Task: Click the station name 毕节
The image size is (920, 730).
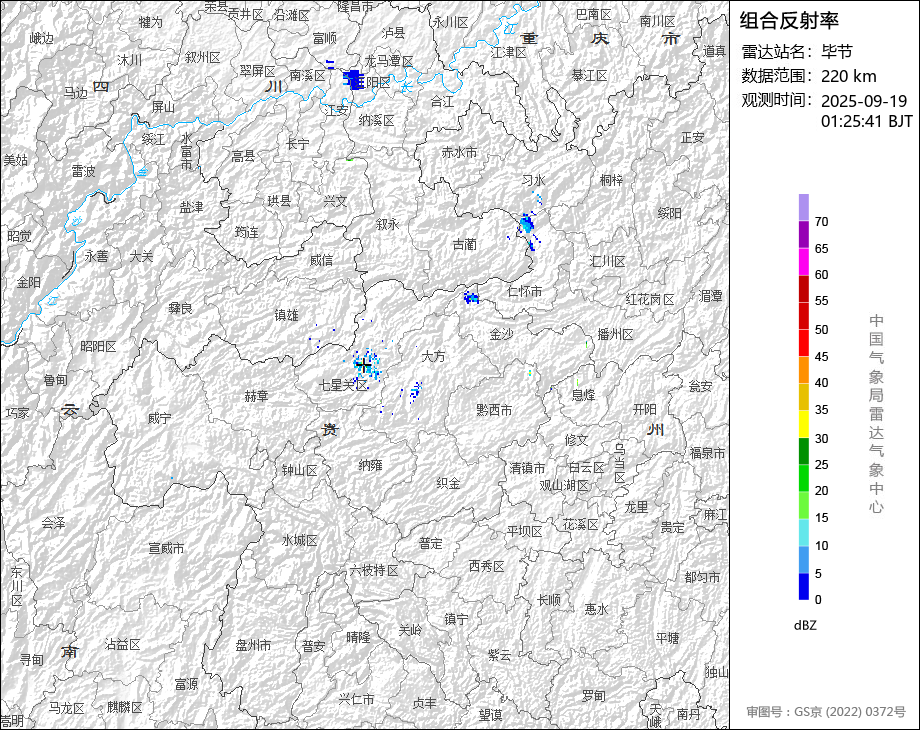Action: click(837, 52)
